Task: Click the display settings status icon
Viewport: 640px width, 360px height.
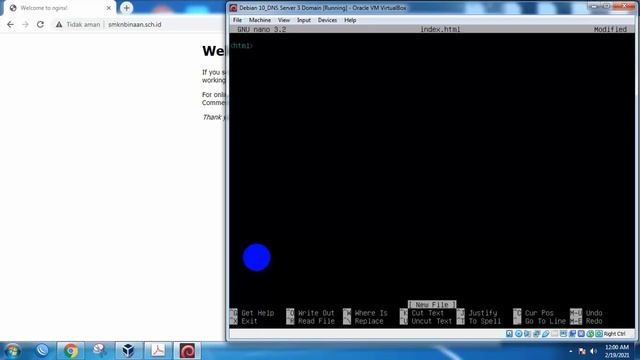Action: (x=563, y=333)
